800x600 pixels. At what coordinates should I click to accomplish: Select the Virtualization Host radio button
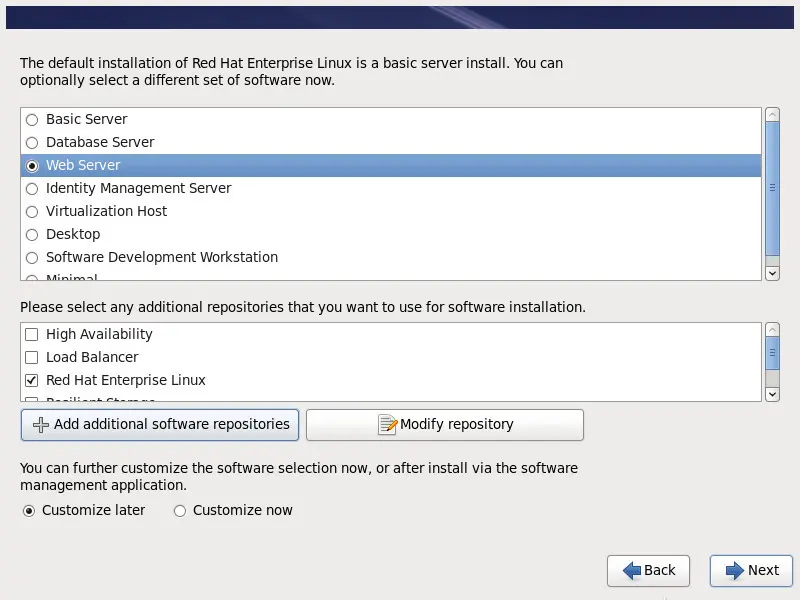[32, 212]
